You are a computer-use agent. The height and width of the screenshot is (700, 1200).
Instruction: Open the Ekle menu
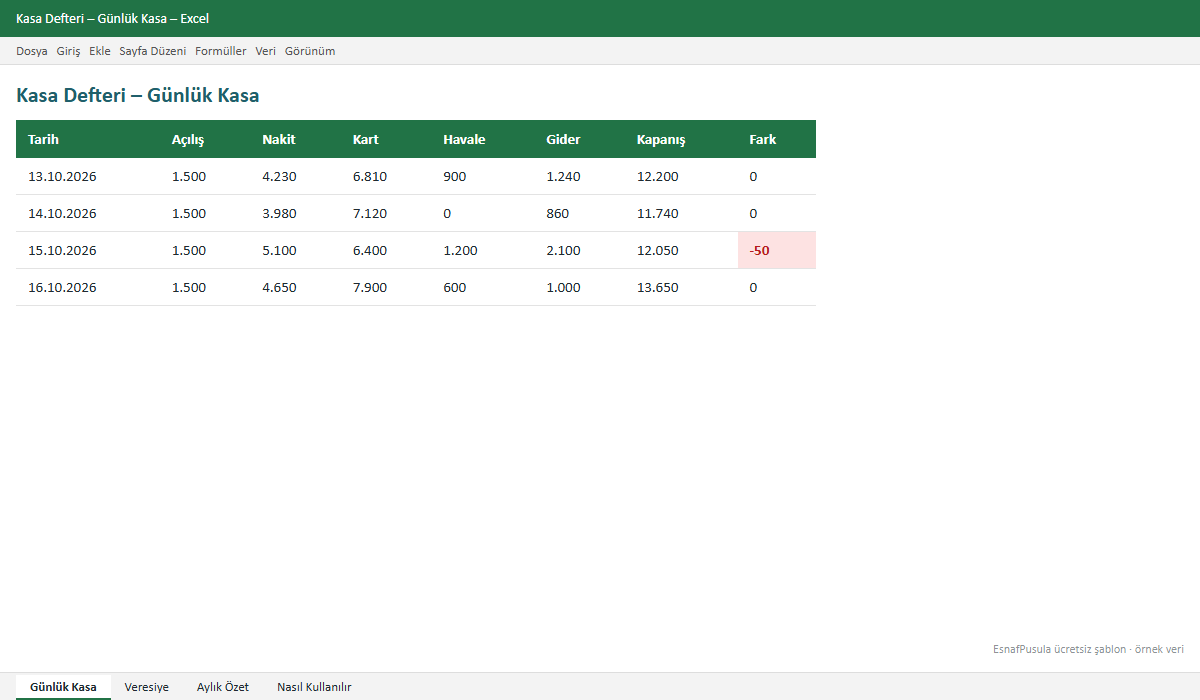(100, 51)
